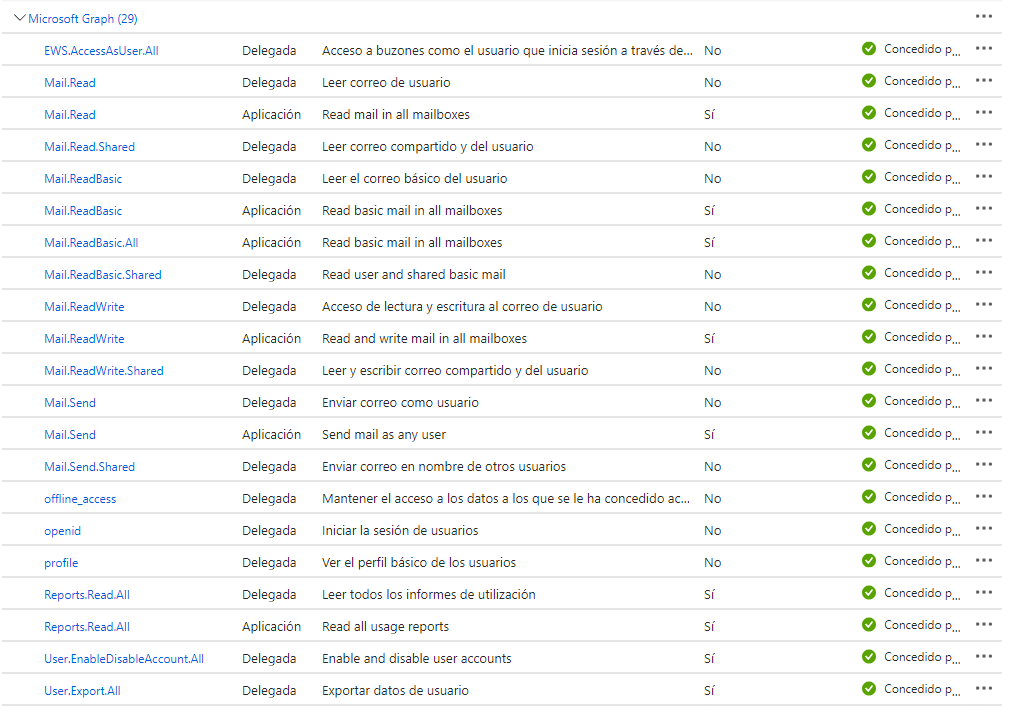The image size is (1017, 709).
Task: Click 'Concedido p...' status in User.Export.All row
Action: click(x=922, y=690)
